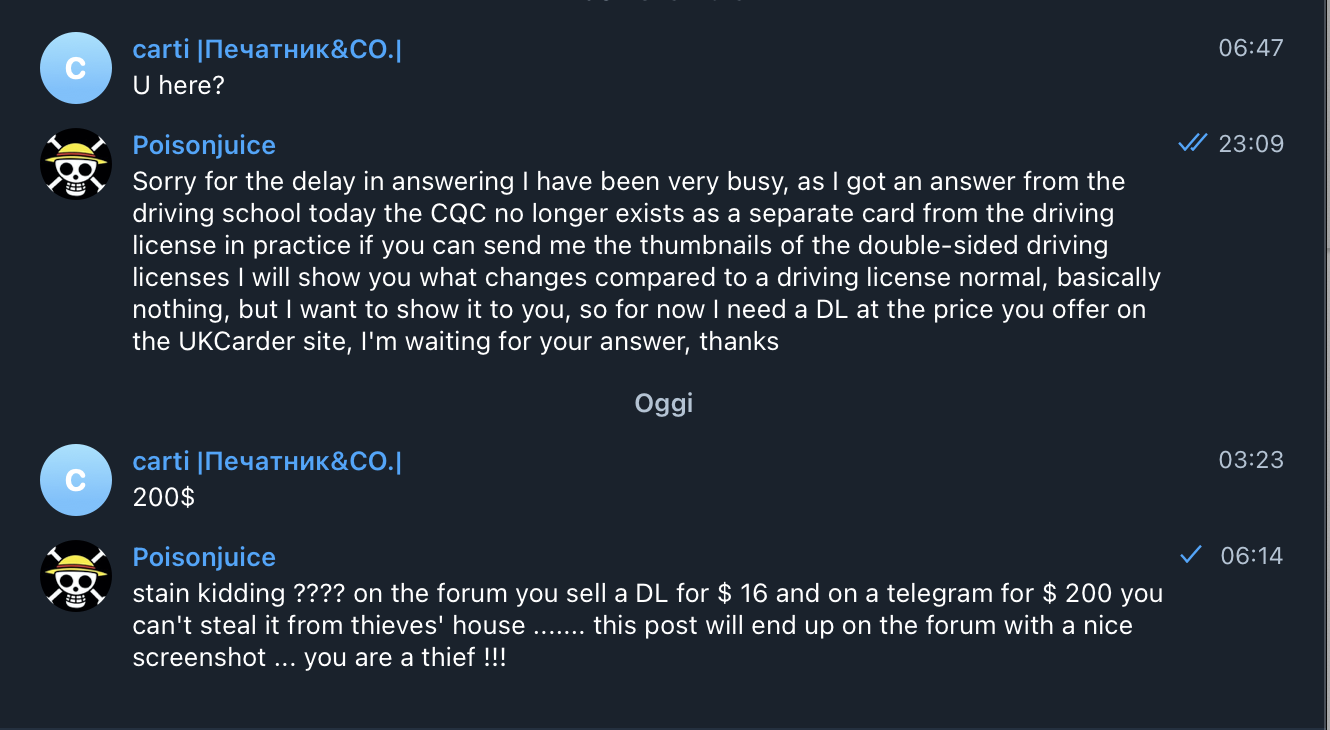Click carti sender name above "200$"

click(267, 462)
